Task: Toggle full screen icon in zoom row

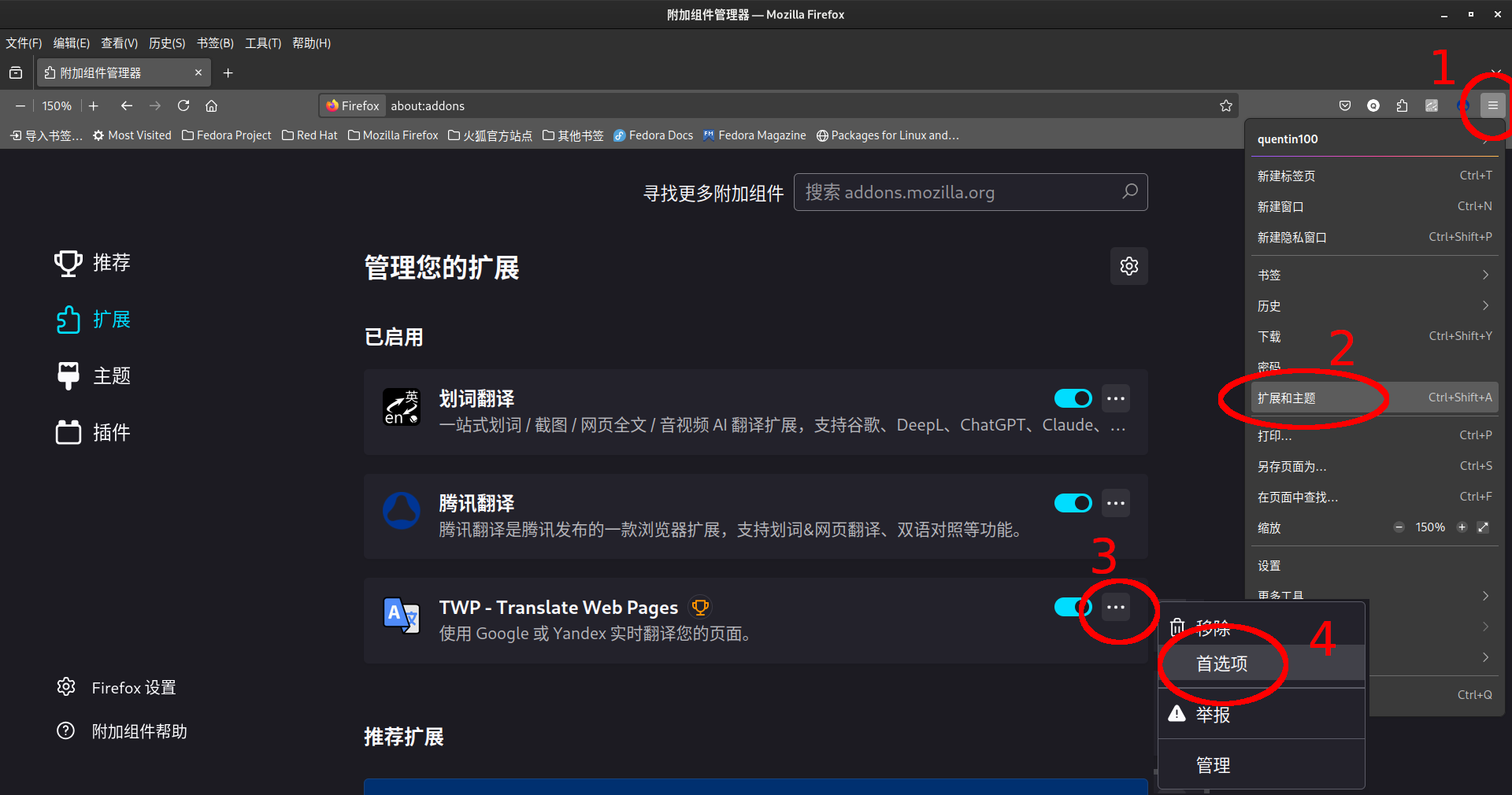Action: [x=1483, y=527]
